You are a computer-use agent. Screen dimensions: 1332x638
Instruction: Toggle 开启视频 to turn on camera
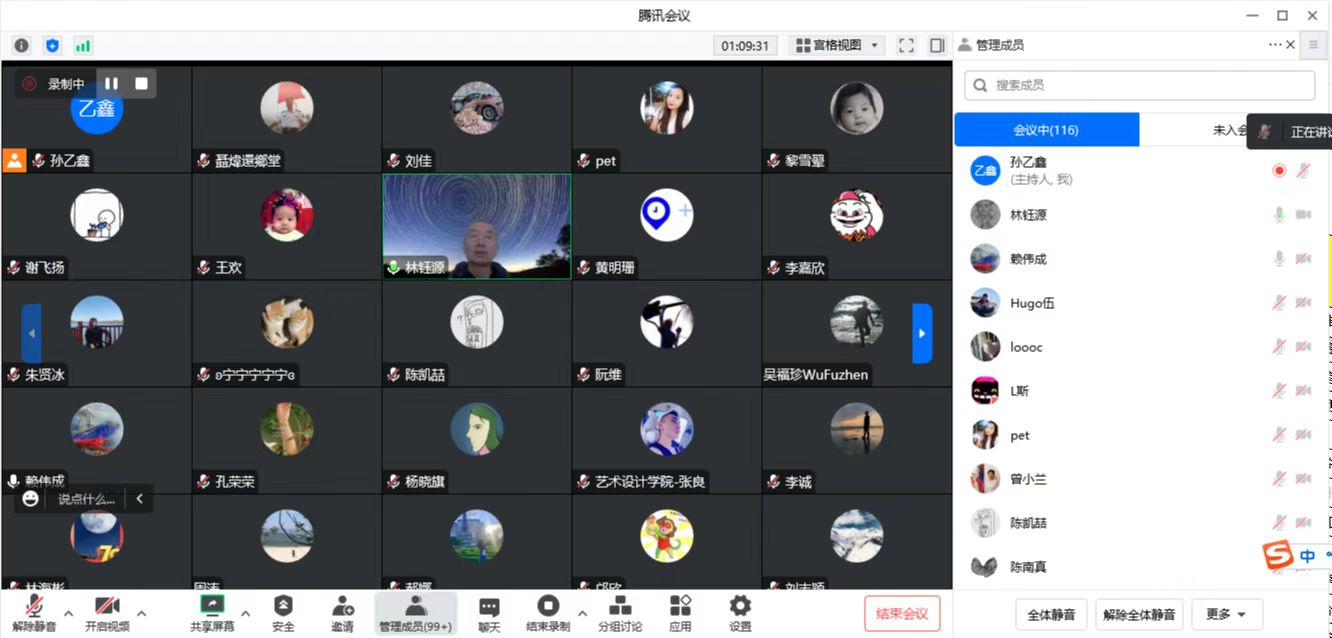click(105, 612)
